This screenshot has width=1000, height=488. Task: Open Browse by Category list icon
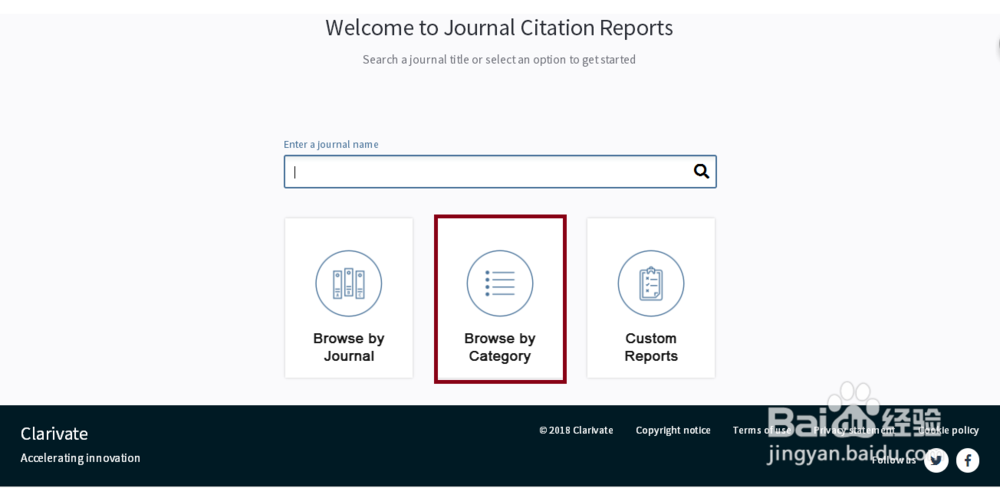tap(500, 283)
